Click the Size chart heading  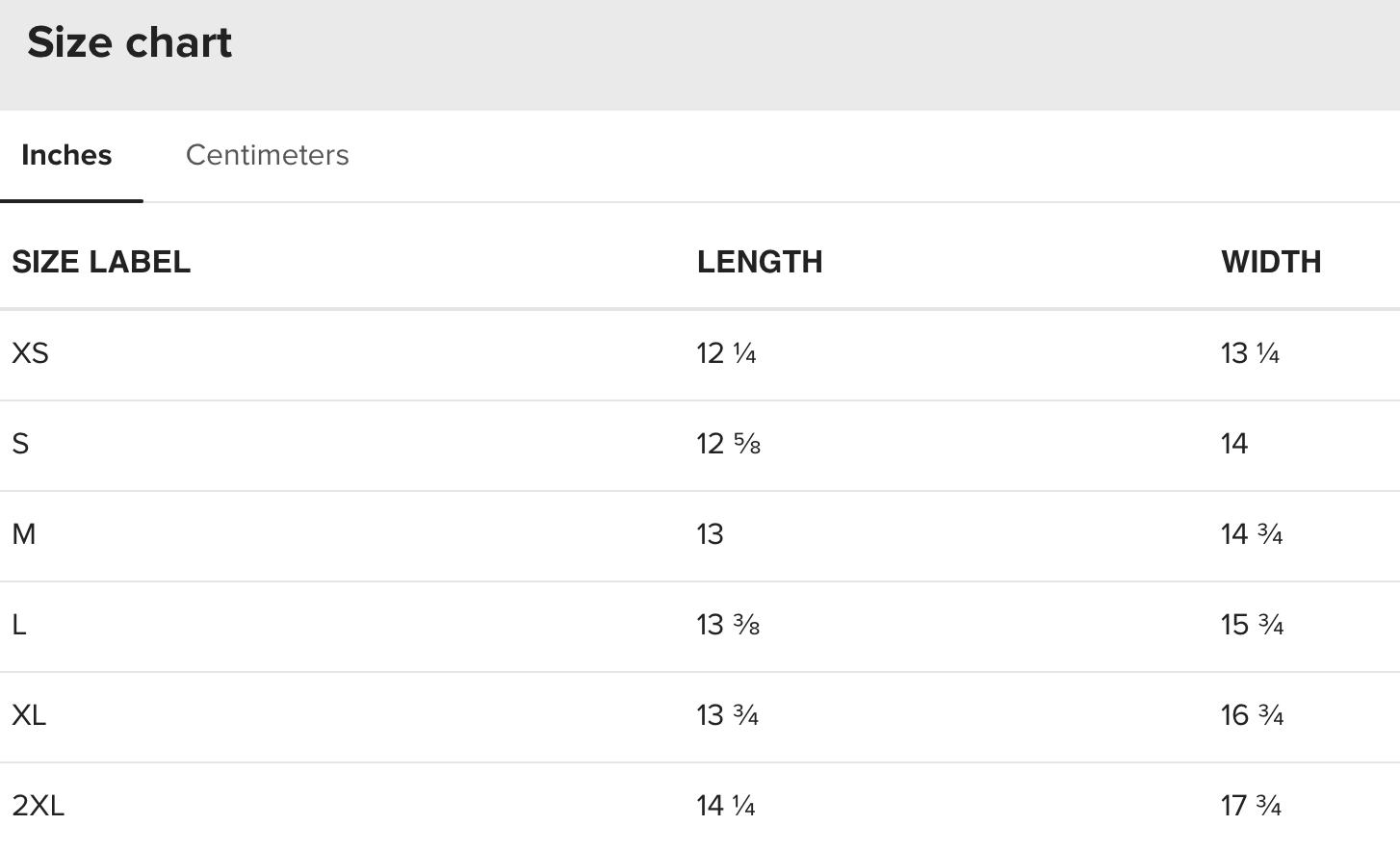pos(129,42)
